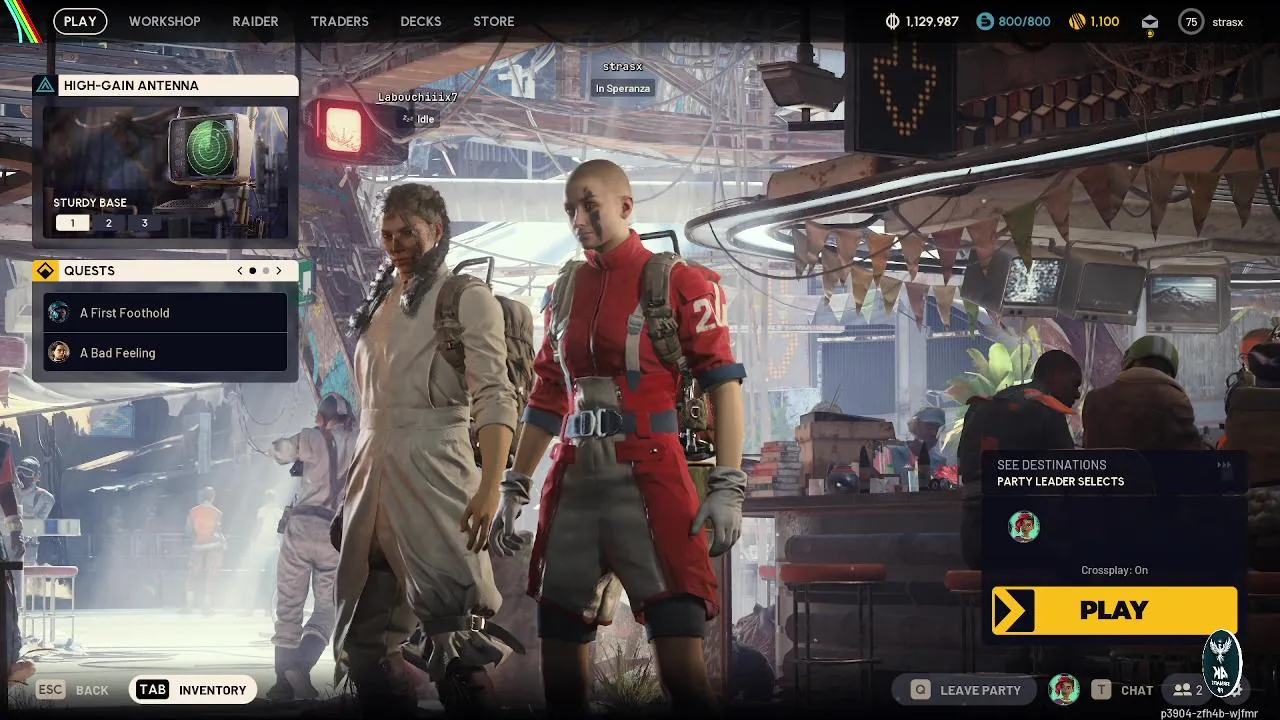Open the HIGH-GAIN ANTENNA header
Viewport: 1280px width, 720px height.
click(166, 85)
